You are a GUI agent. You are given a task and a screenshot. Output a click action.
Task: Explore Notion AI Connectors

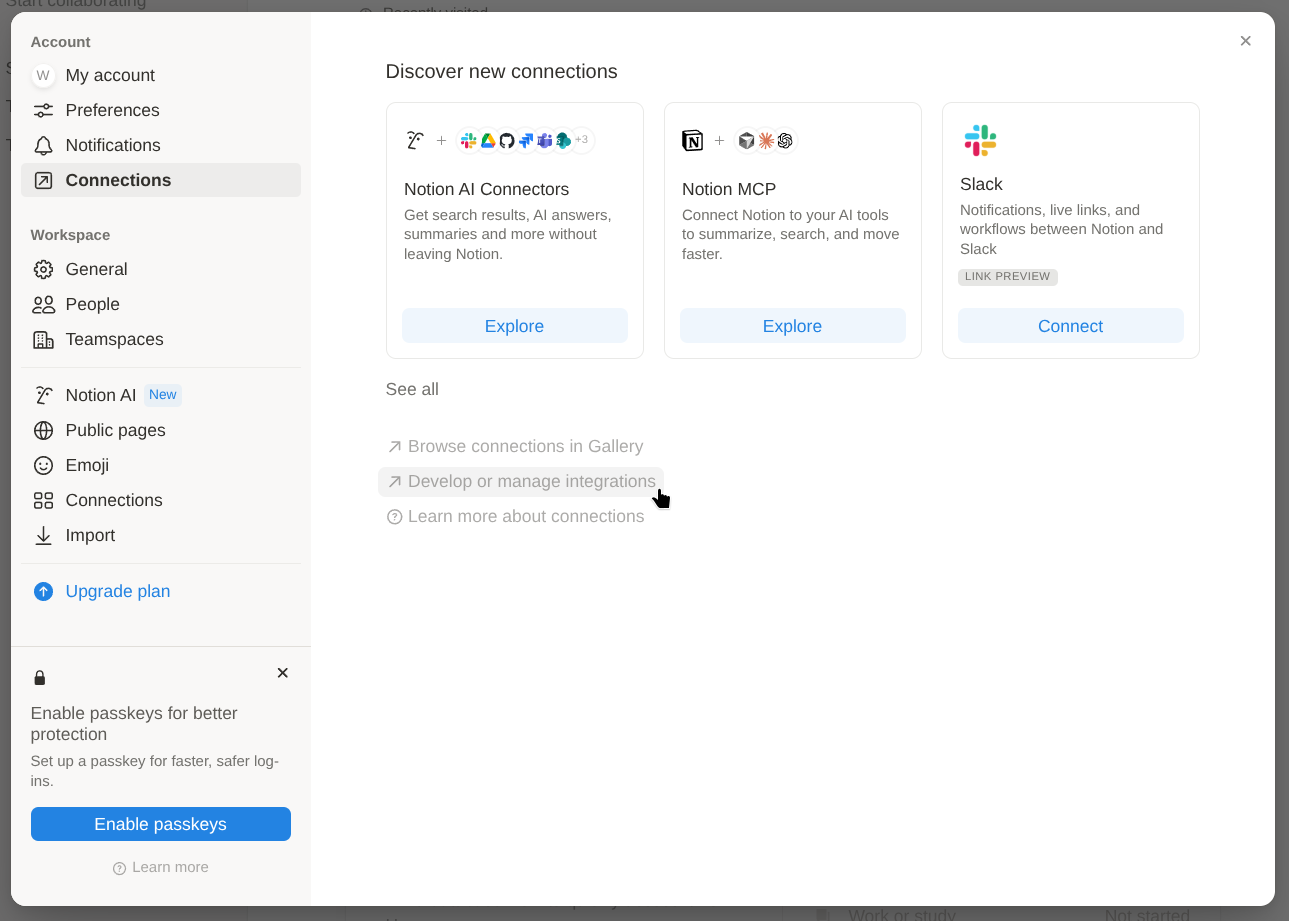(514, 327)
